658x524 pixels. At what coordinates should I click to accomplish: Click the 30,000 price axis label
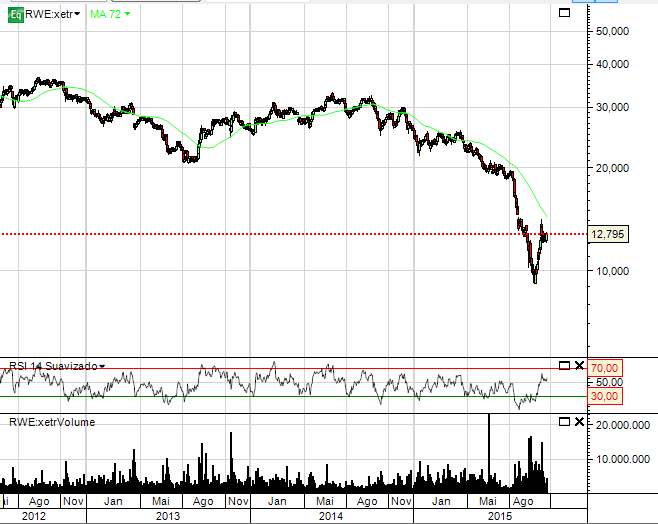click(x=612, y=107)
